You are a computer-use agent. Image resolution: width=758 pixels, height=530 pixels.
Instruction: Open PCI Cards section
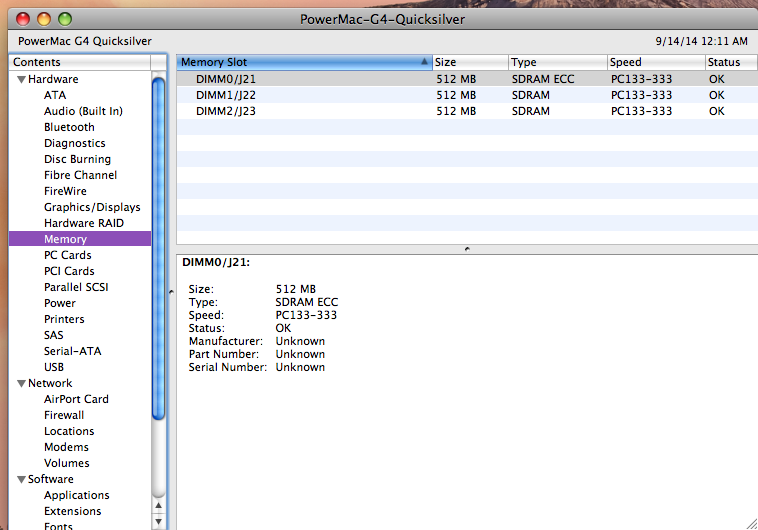pyautogui.click(x=69, y=271)
